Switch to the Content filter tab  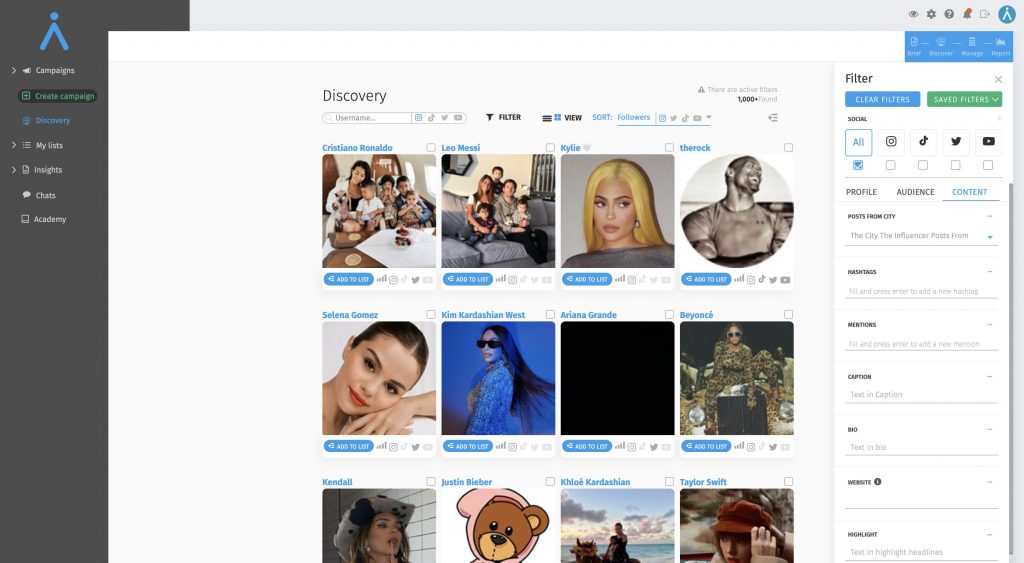coord(969,192)
